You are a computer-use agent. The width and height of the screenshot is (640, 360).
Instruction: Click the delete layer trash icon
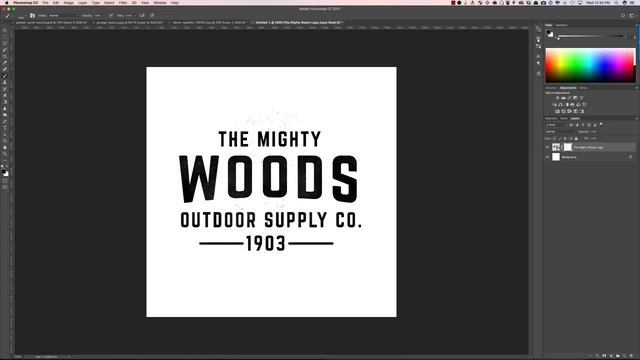(631, 356)
